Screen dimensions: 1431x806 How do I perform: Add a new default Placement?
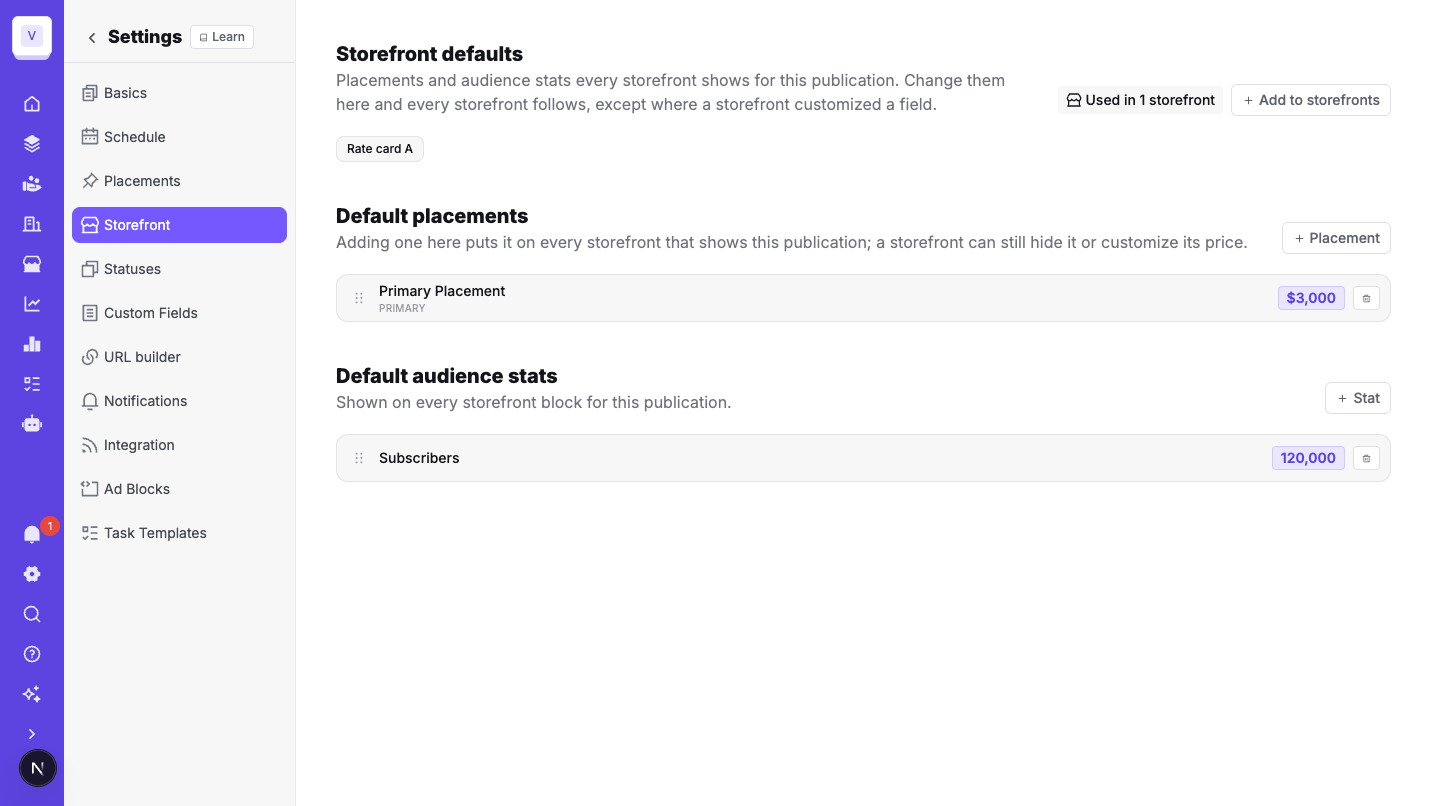tap(1336, 238)
